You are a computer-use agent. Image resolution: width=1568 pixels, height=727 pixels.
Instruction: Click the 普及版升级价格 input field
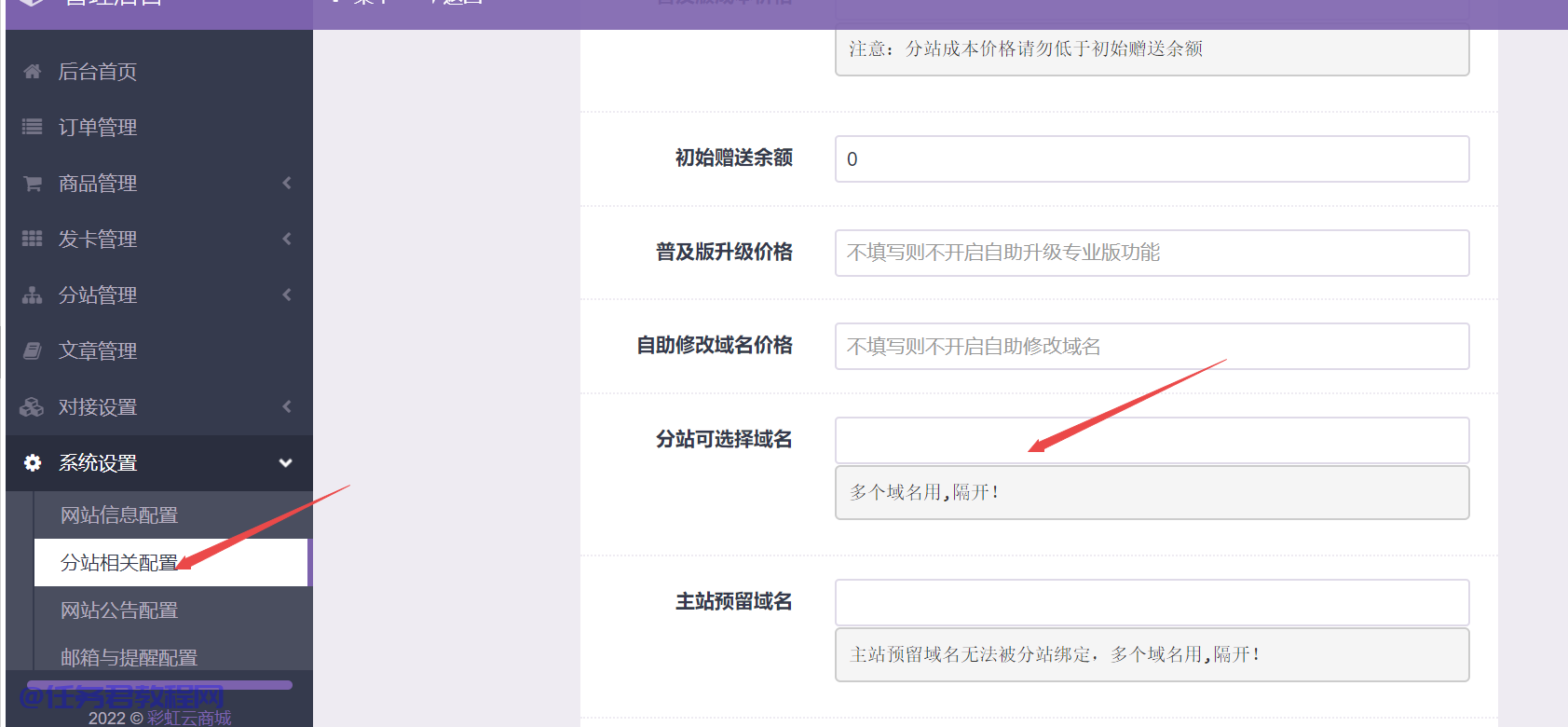pyautogui.click(x=1152, y=254)
